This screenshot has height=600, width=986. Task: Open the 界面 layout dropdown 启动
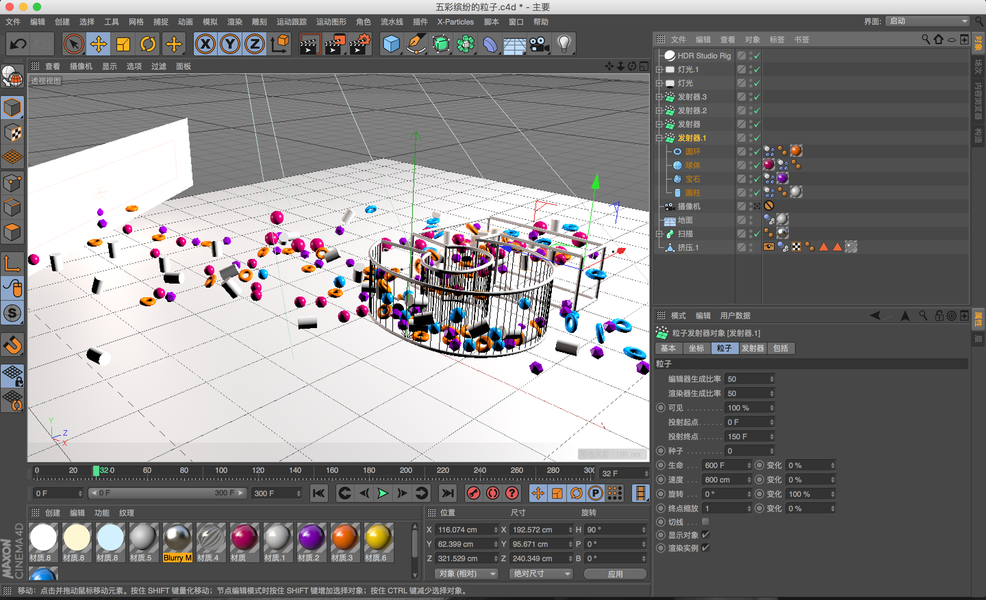pos(928,21)
